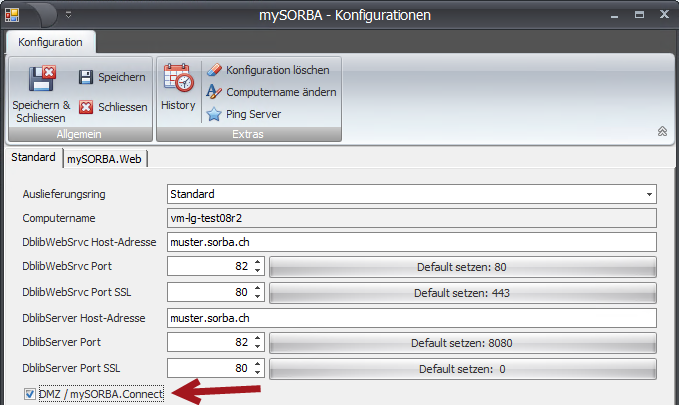This screenshot has width=679, height=405.
Task: Click Default setzen: 8080 button
Action: pyautogui.click(x=462, y=343)
